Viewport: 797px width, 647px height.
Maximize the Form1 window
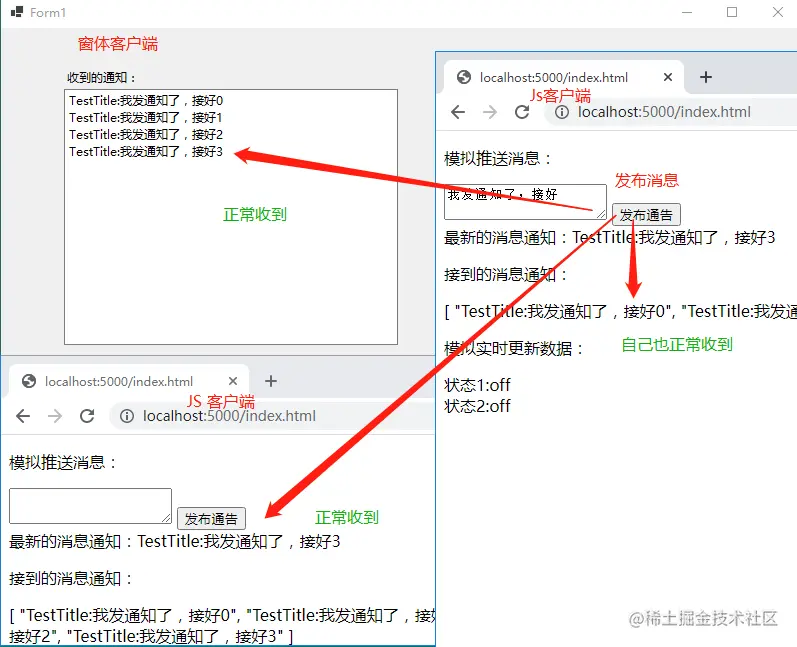[x=732, y=12]
